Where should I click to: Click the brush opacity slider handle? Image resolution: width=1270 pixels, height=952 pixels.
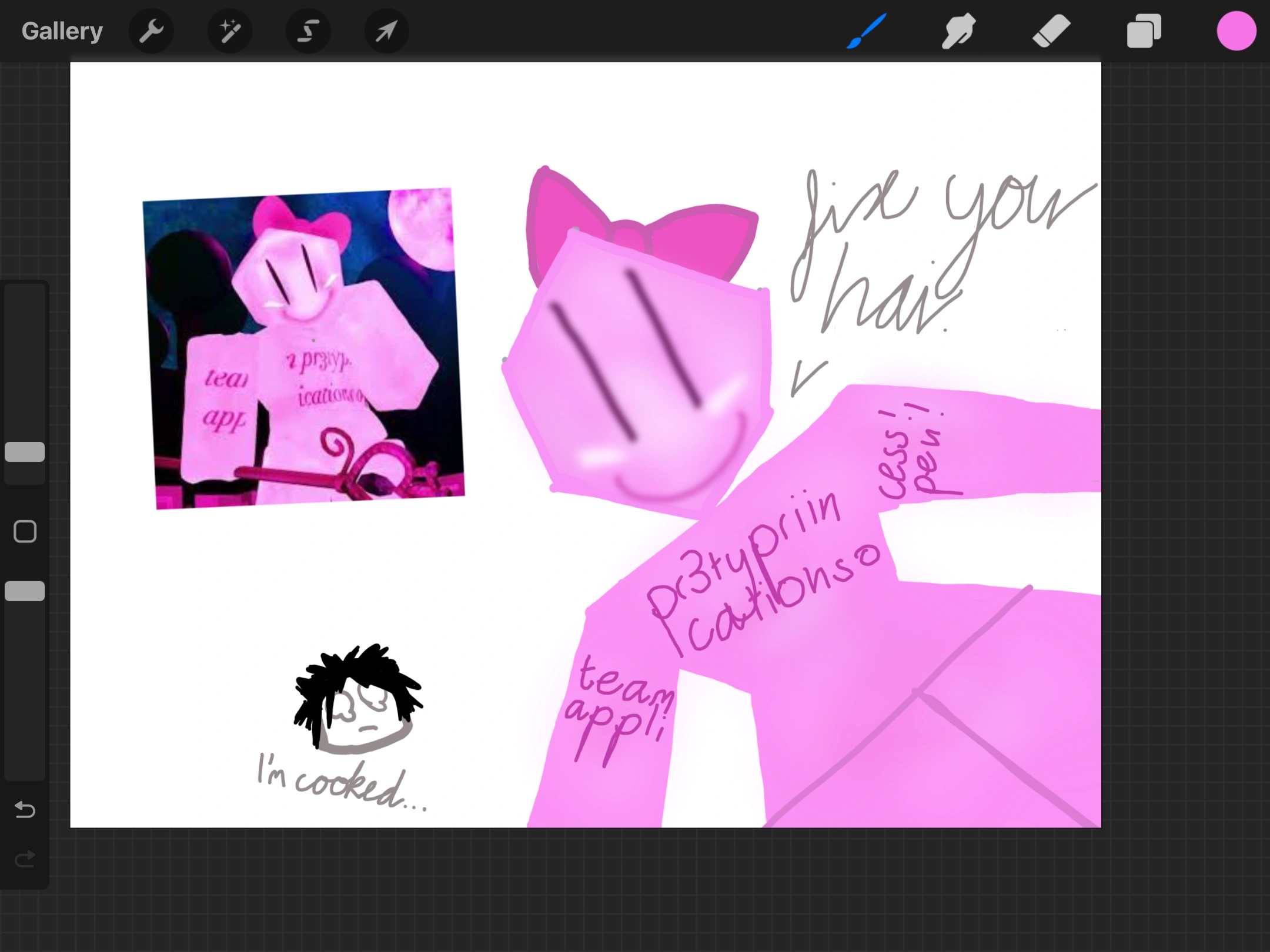coord(25,591)
